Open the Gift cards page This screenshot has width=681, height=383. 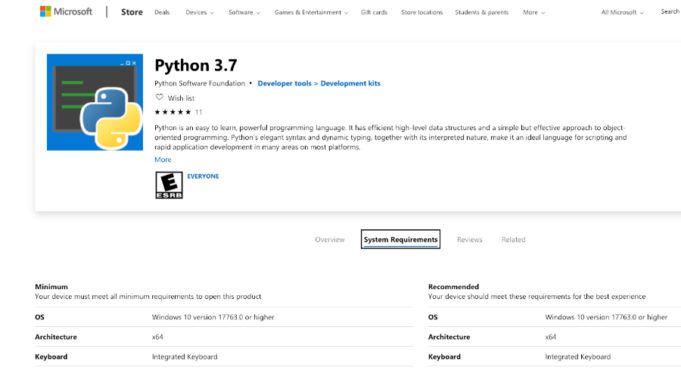[x=374, y=13]
